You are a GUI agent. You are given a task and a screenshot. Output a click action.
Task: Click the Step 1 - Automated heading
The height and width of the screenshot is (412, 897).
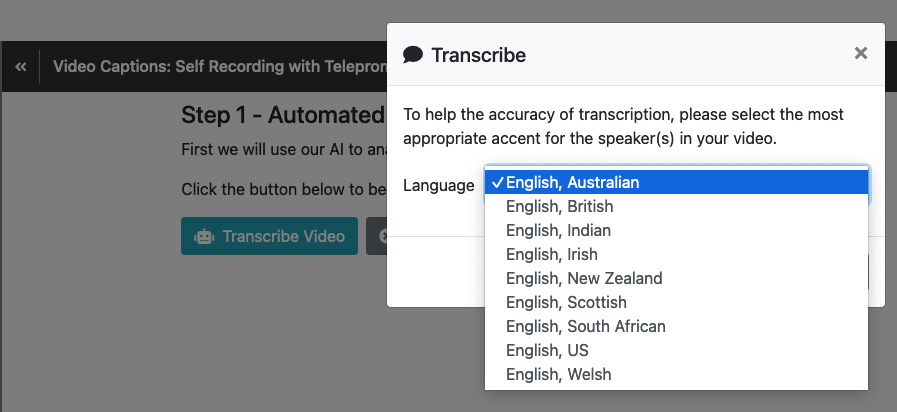(x=283, y=115)
